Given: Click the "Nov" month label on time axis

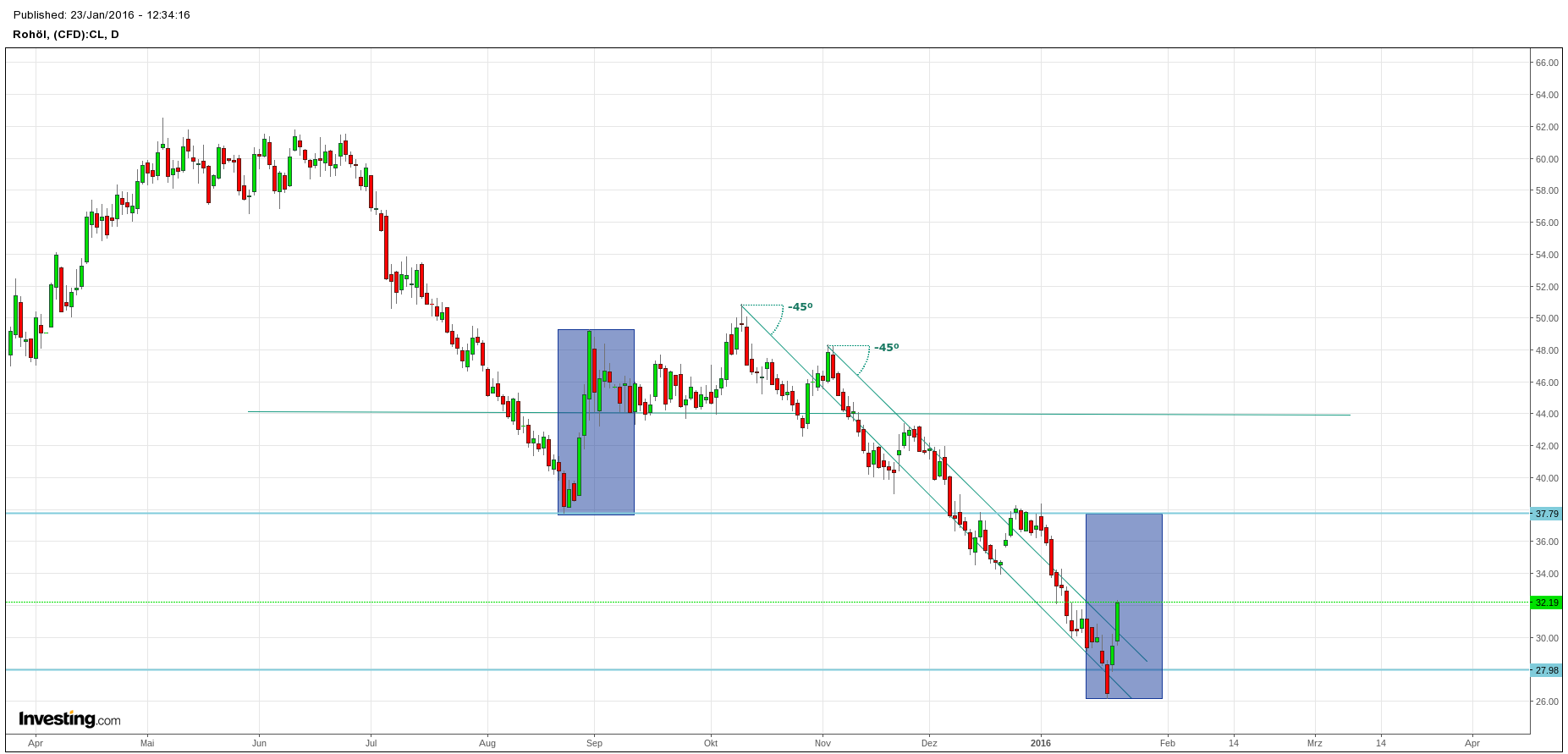Looking at the screenshot, I should 823,743.
